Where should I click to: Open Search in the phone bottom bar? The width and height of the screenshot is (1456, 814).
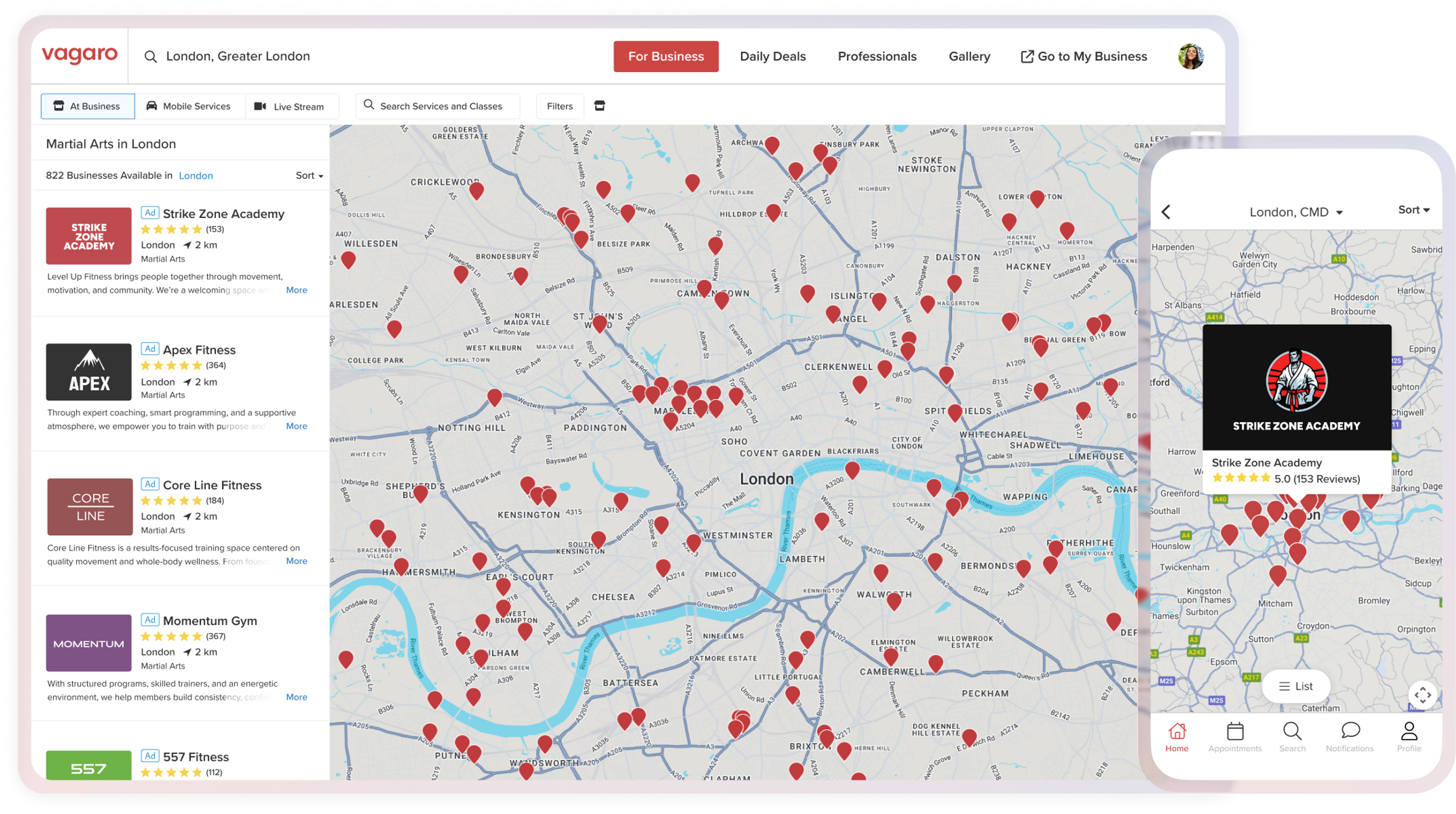tap(1292, 737)
